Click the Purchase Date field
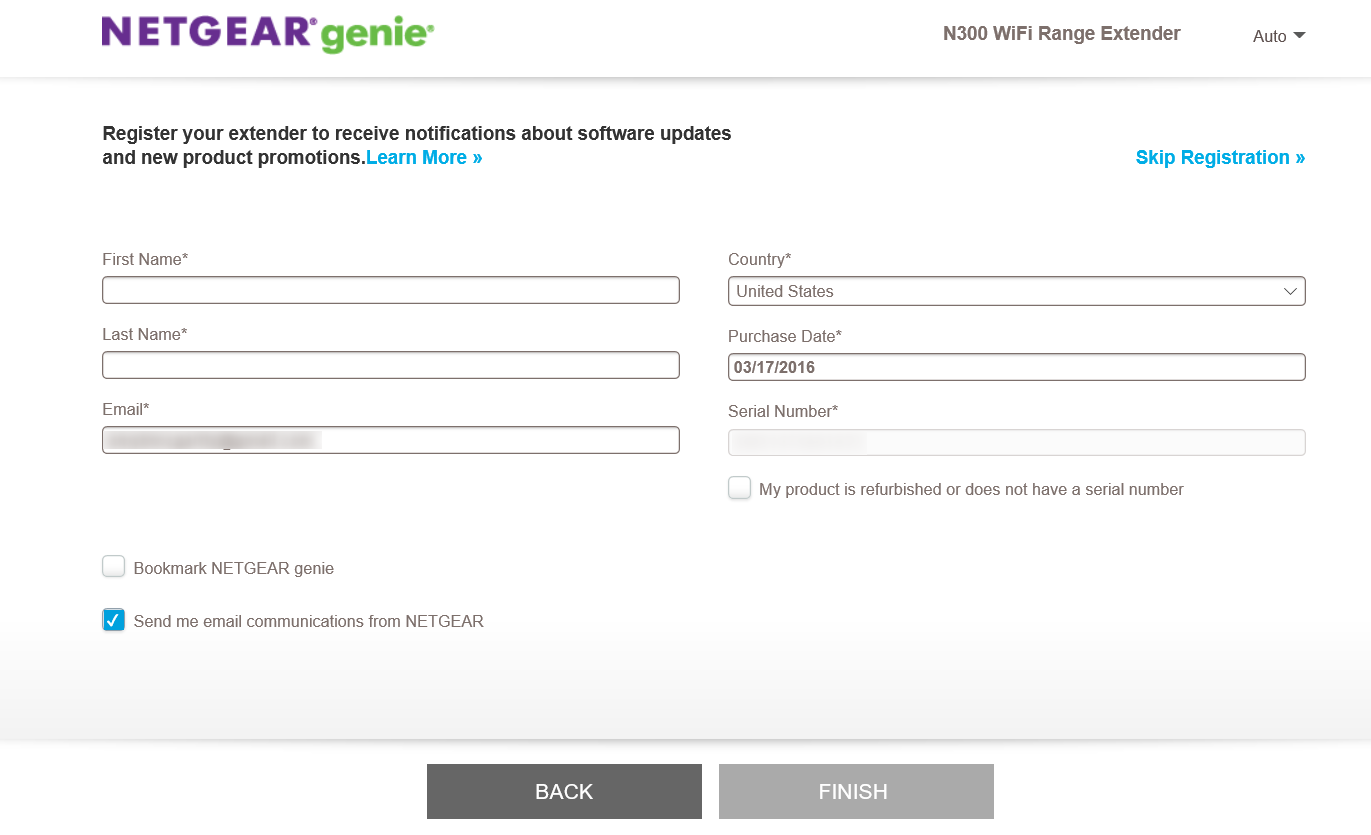Screen dimensions: 1371x835 tap(1016, 367)
